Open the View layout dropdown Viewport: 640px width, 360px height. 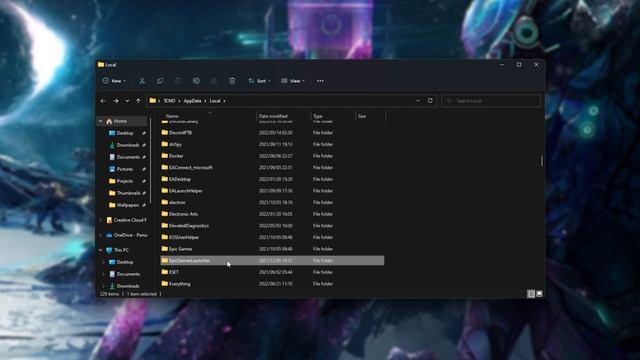pyautogui.click(x=293, y=81)
